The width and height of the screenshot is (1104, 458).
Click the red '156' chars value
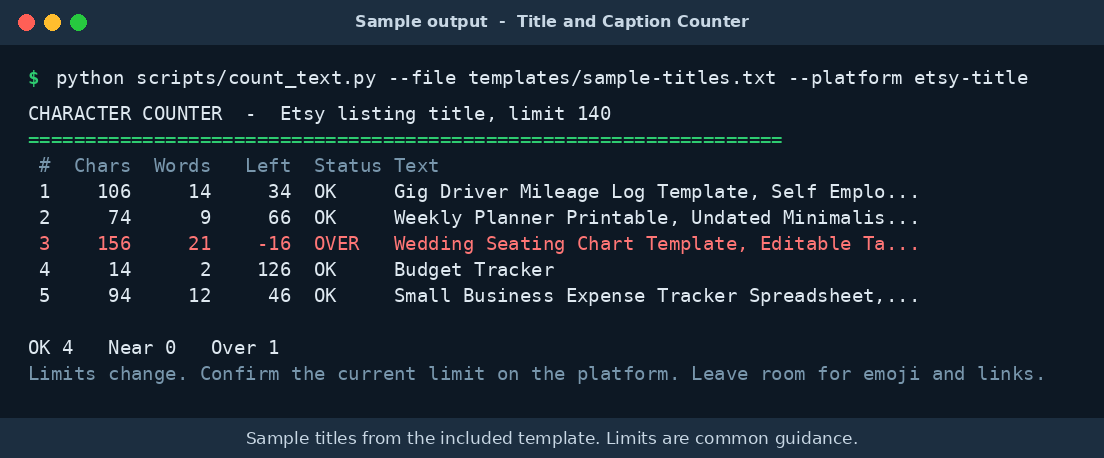(114, 244)
